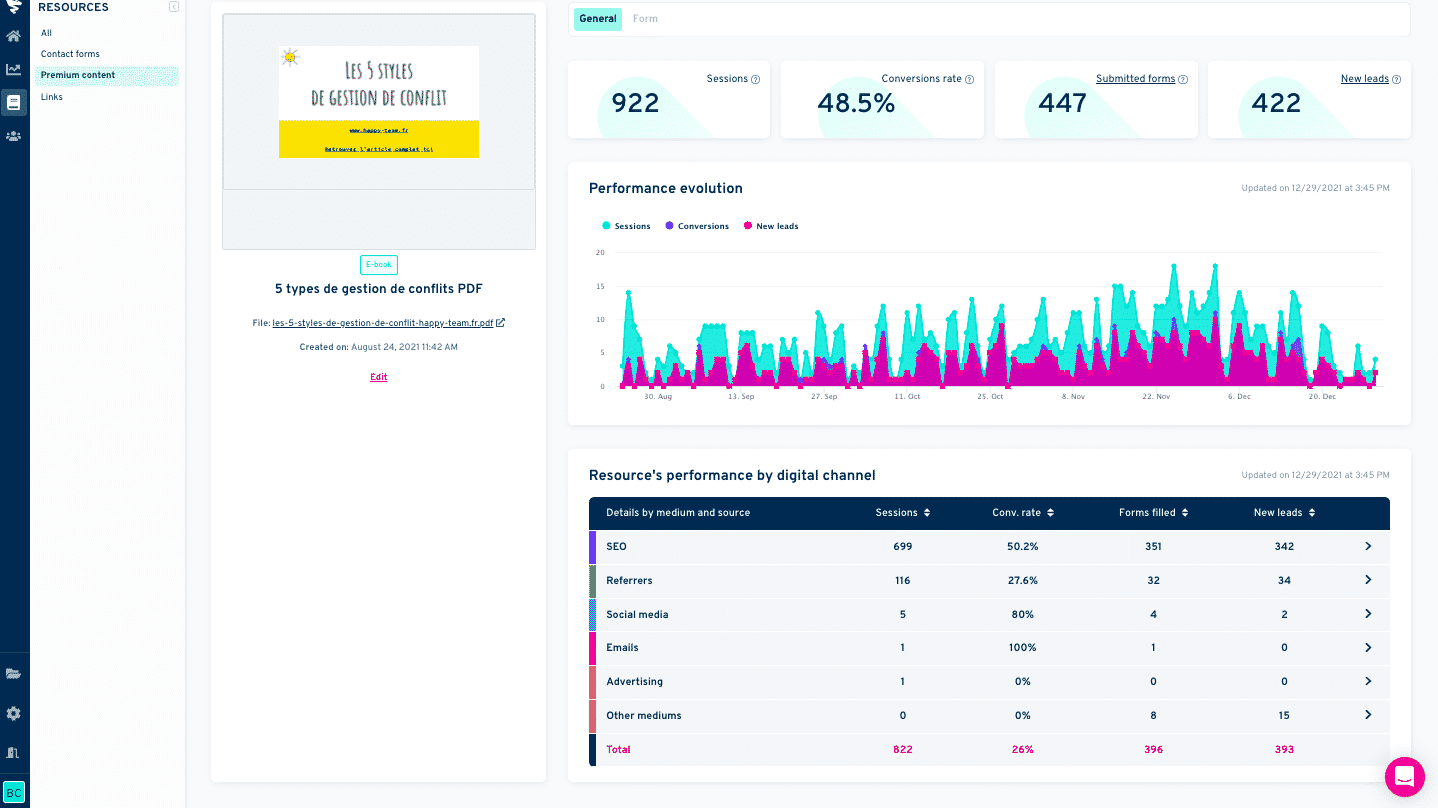Expand the Social media row details
Viewport: 1438px width, 808px height.
[x=1368, y=614]
